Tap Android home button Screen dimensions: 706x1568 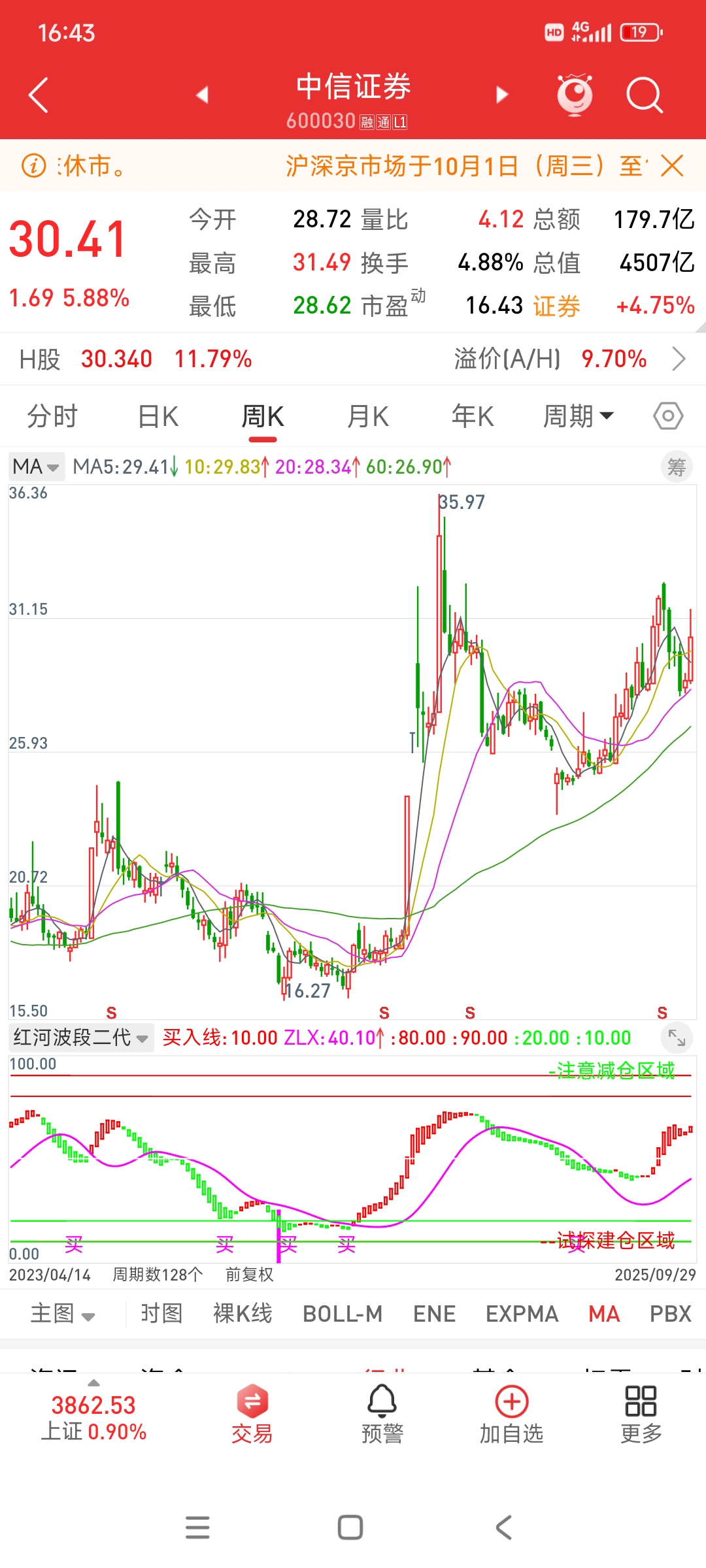350,1527
